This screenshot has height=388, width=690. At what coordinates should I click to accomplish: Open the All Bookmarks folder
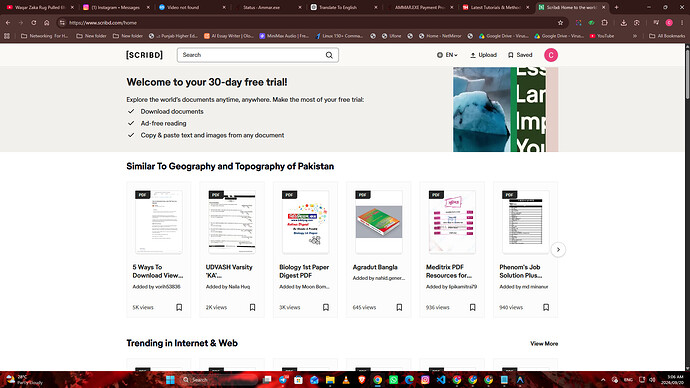(x=667, y=36)
